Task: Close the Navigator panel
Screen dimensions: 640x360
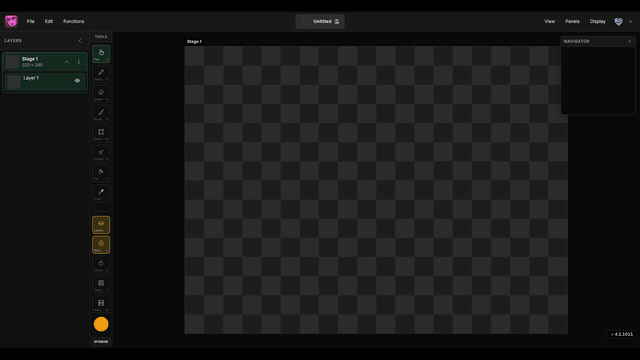Action: (x=630, y=41)
